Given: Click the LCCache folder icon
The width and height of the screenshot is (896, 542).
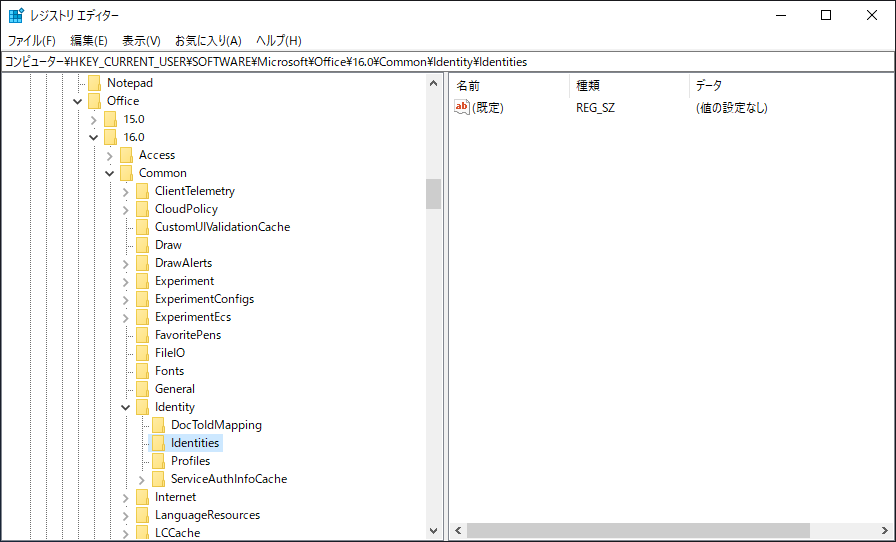Looking at the screenshot, I should (x=143, y=533).
